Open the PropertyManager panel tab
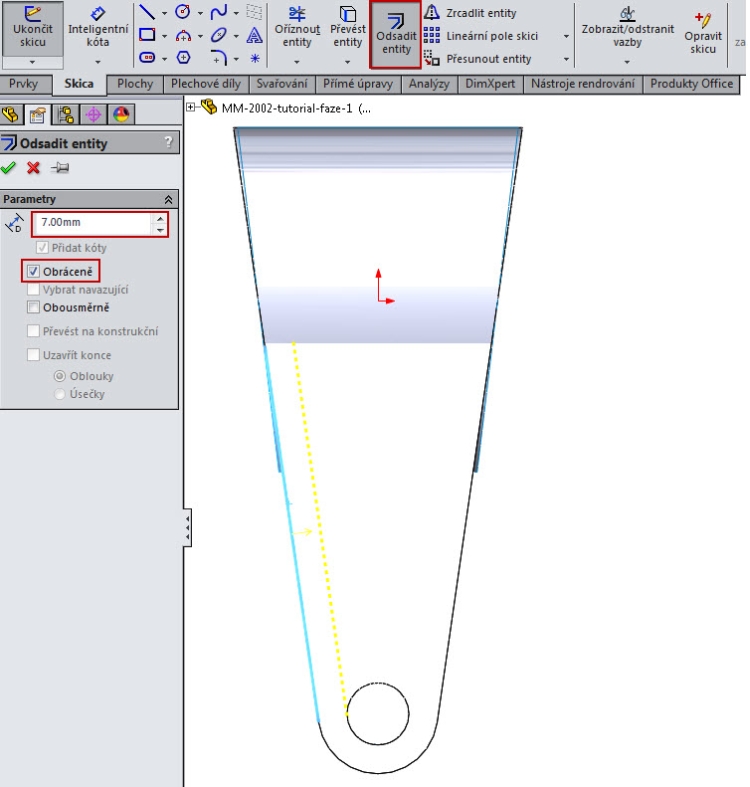Screen dimensions: 750x787 [38, 115]
